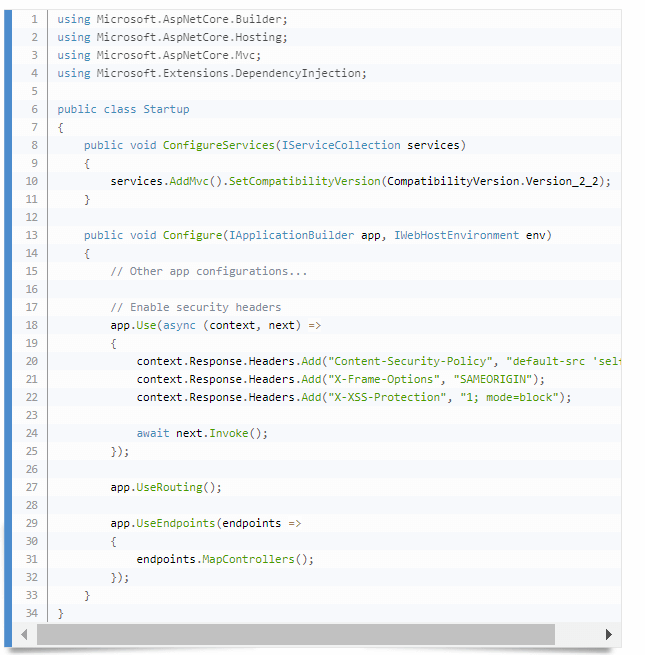Place cursor on ConfigureServices method name

click(x=219, y=145)
